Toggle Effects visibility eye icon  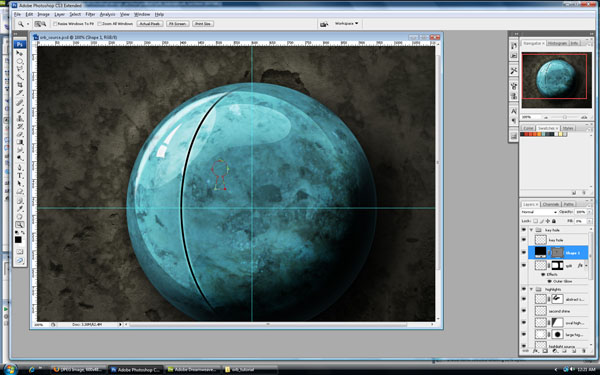pos(543,274)
